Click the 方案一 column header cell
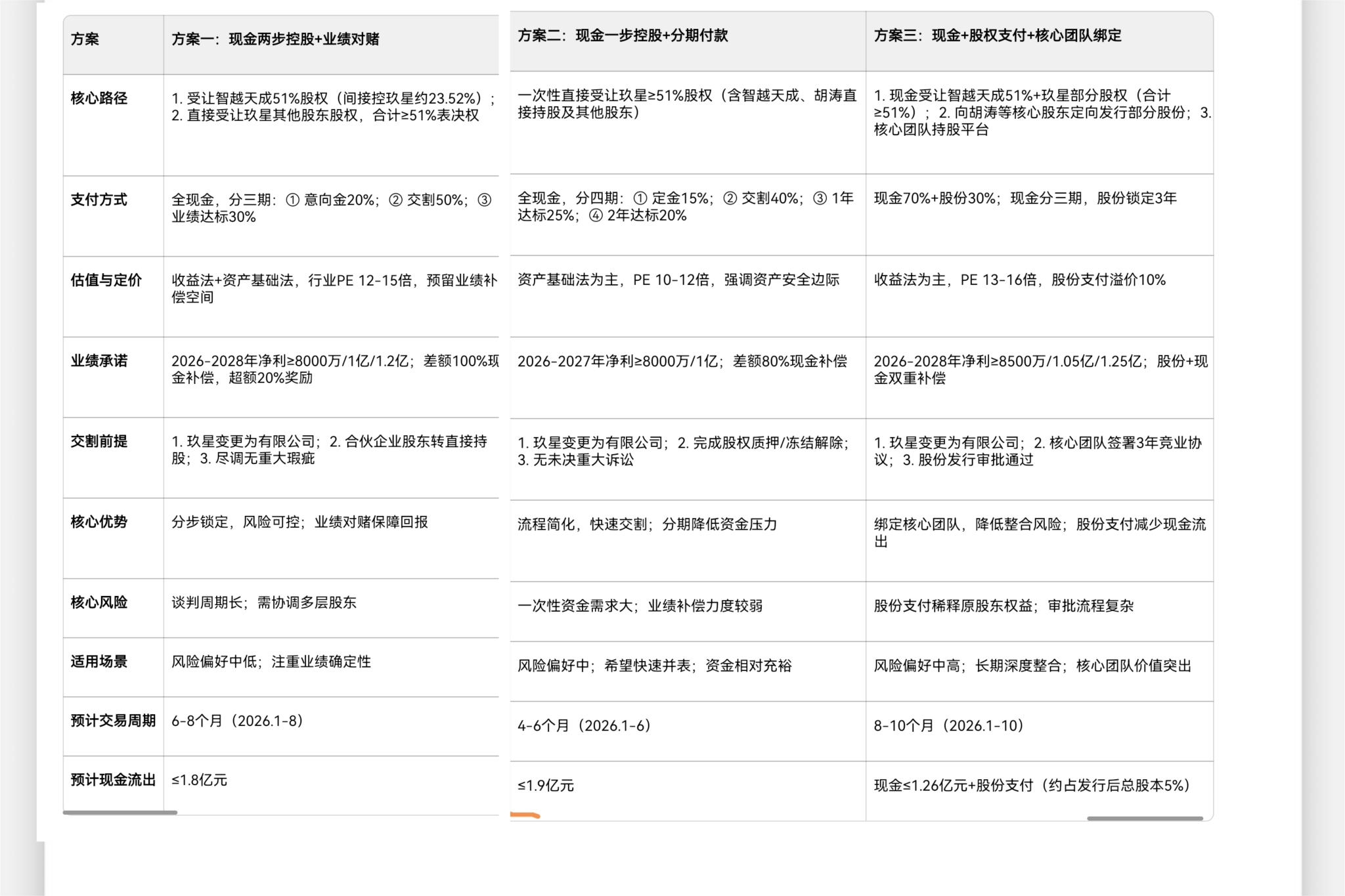Viewport: 1345px width, 896px height. pos(275,39)
